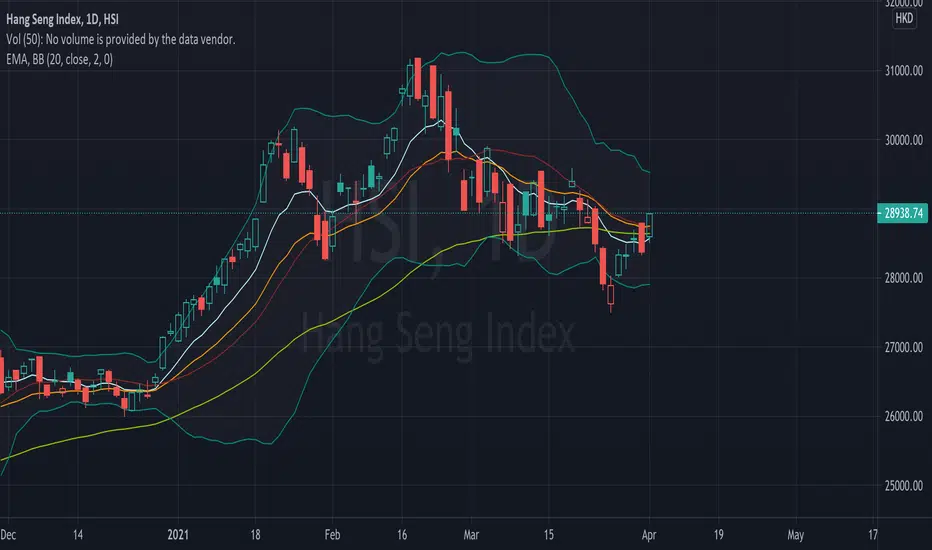Click the 28000.00 price axis label
932x550 pixels.
point(903,278)
